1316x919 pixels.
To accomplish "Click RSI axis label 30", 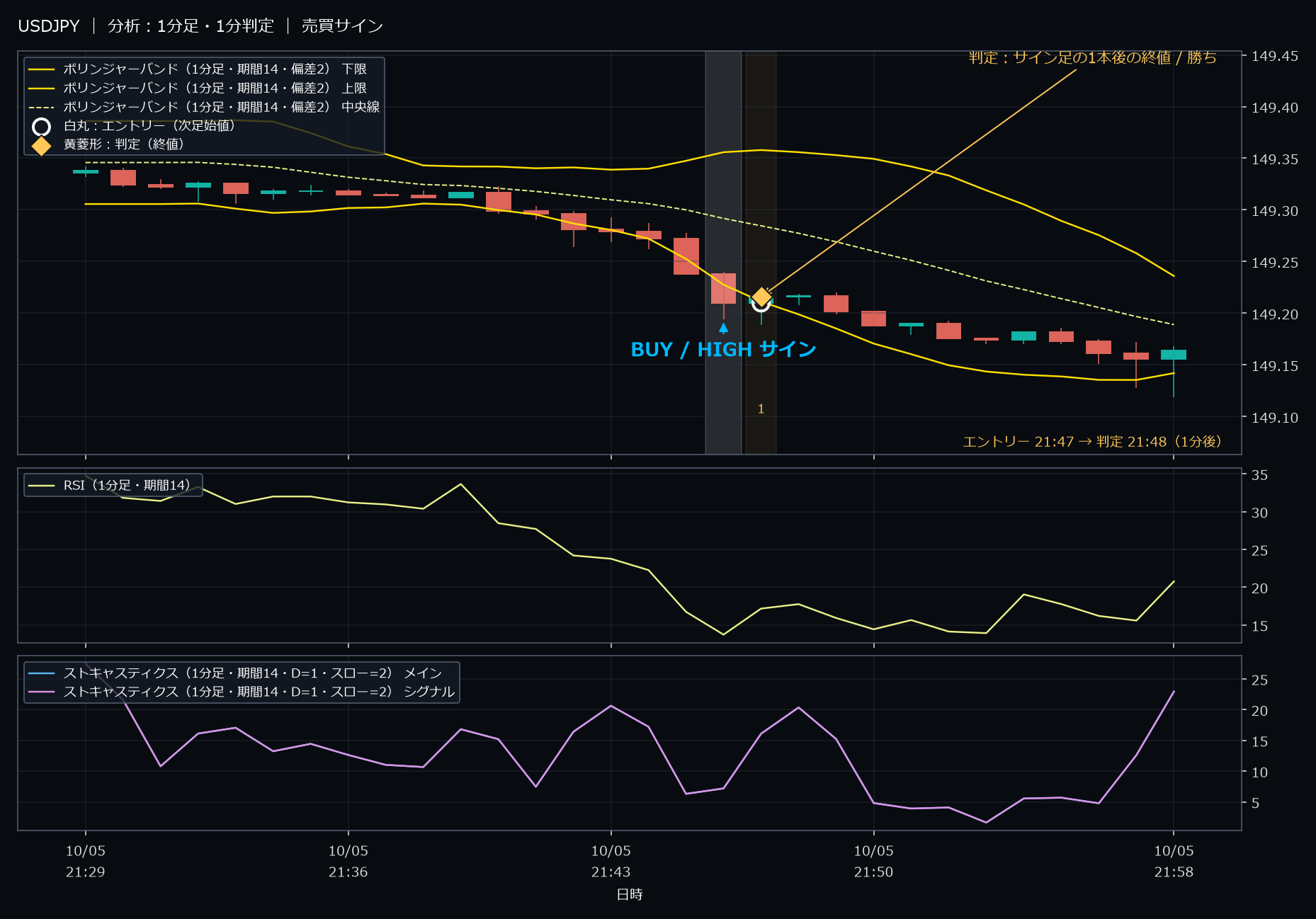I will coord(1259,513).
